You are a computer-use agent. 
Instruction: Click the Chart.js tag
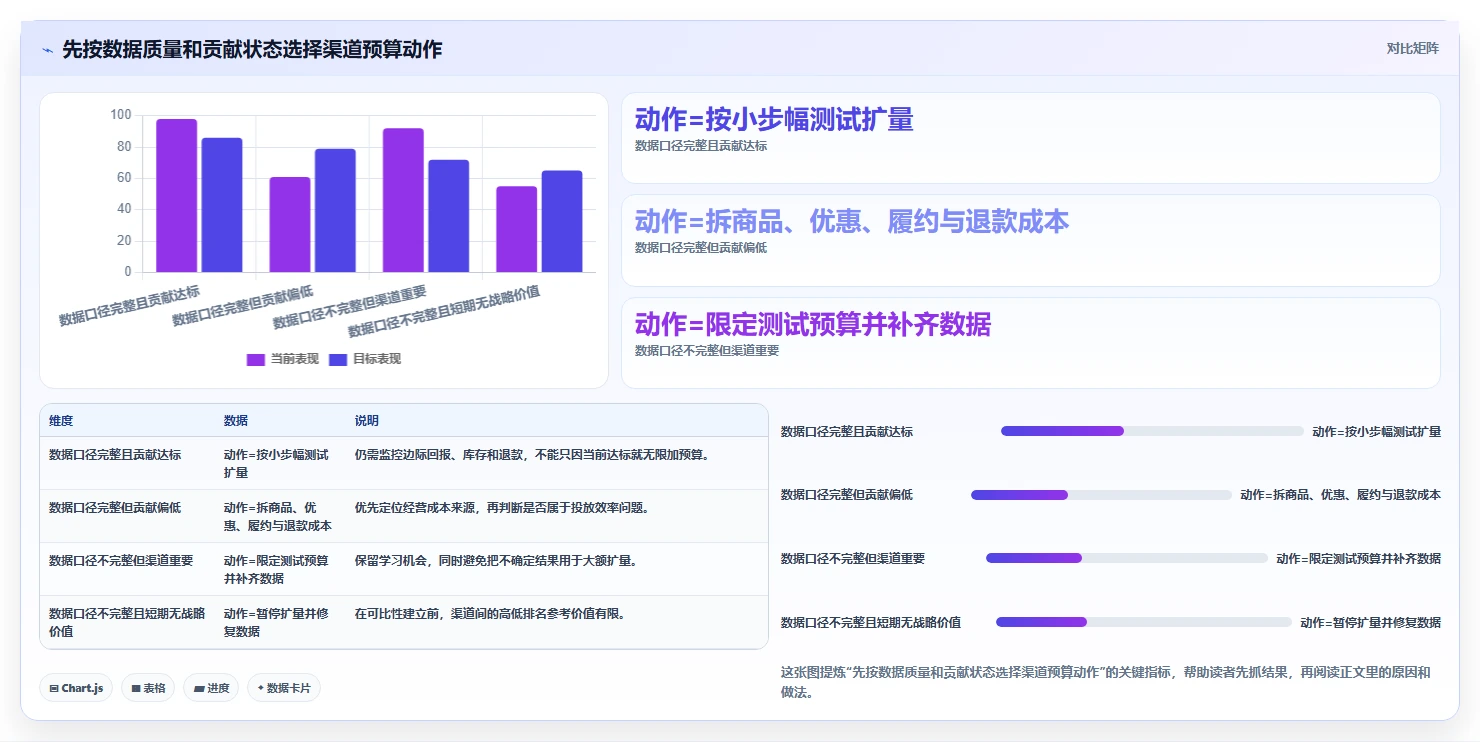(x=76, y=688)
